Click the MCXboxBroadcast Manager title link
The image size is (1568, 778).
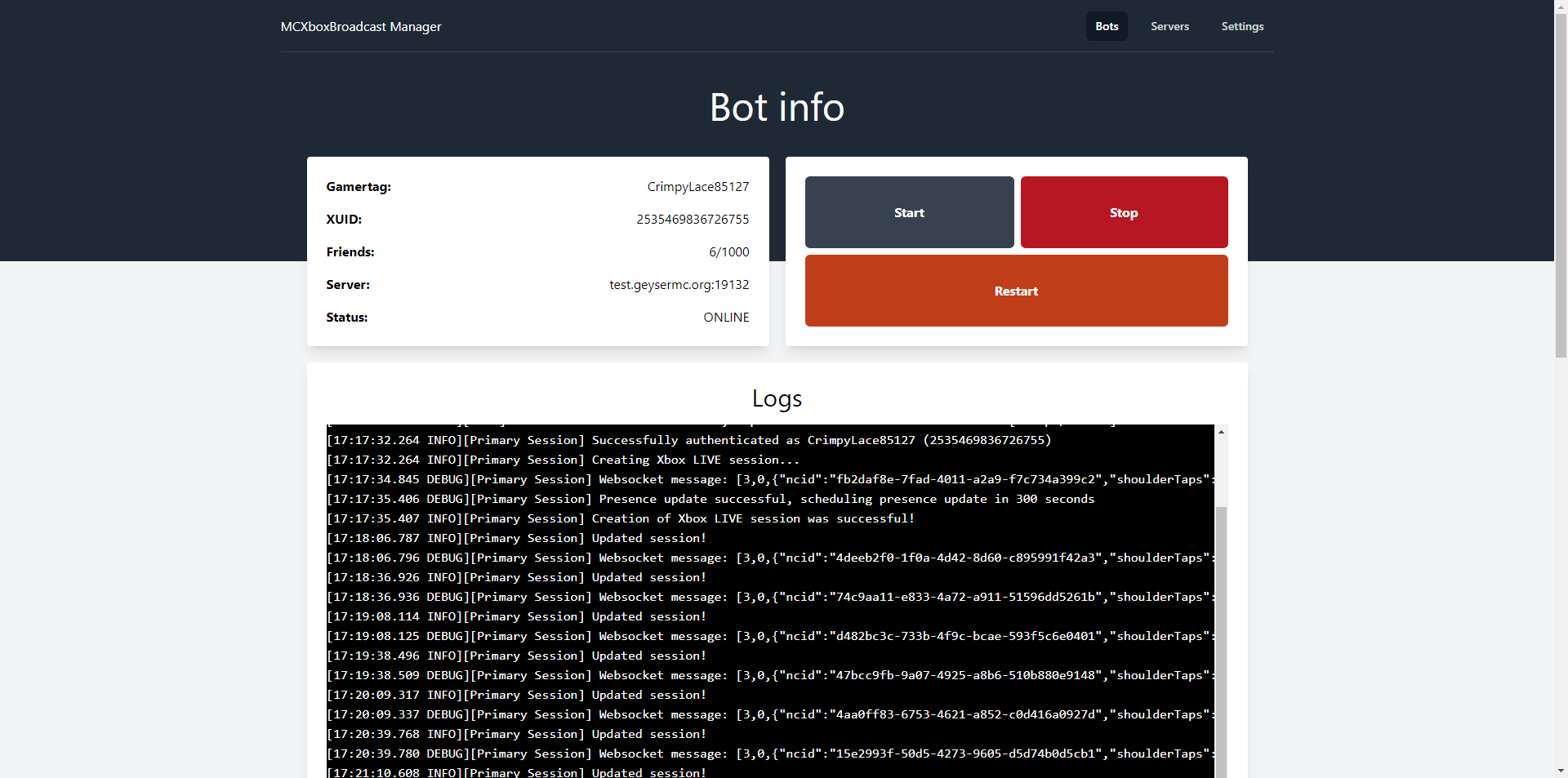(x=361, y=26)
